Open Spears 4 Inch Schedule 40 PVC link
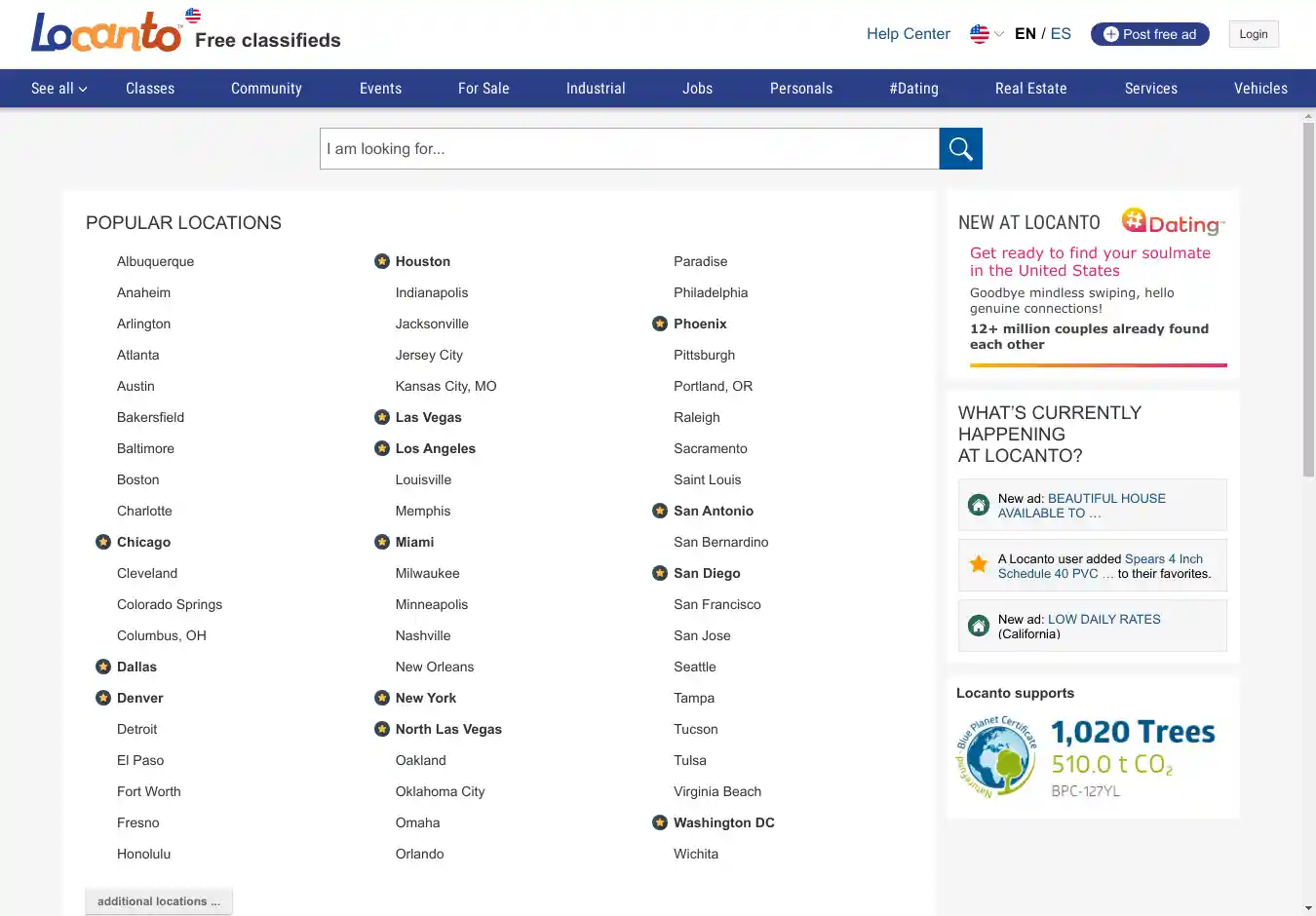The width and height of the screenshot is (1316, 916). point(1101,566)
